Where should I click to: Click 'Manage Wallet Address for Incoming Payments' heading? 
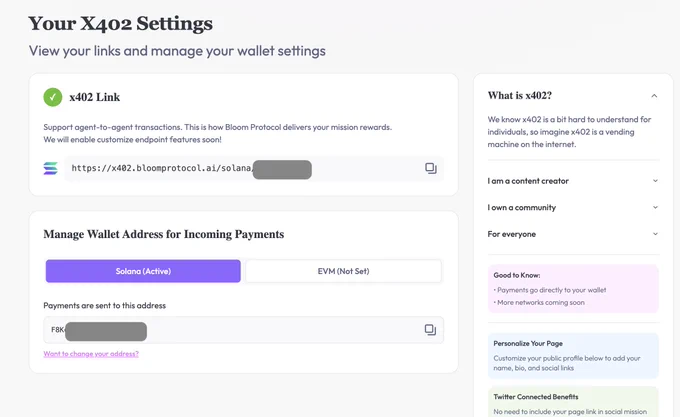click(x=163, y=234)
